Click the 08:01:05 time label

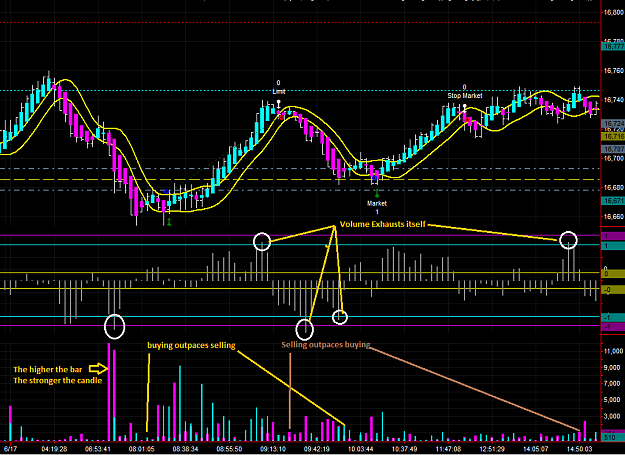point(142,449)
